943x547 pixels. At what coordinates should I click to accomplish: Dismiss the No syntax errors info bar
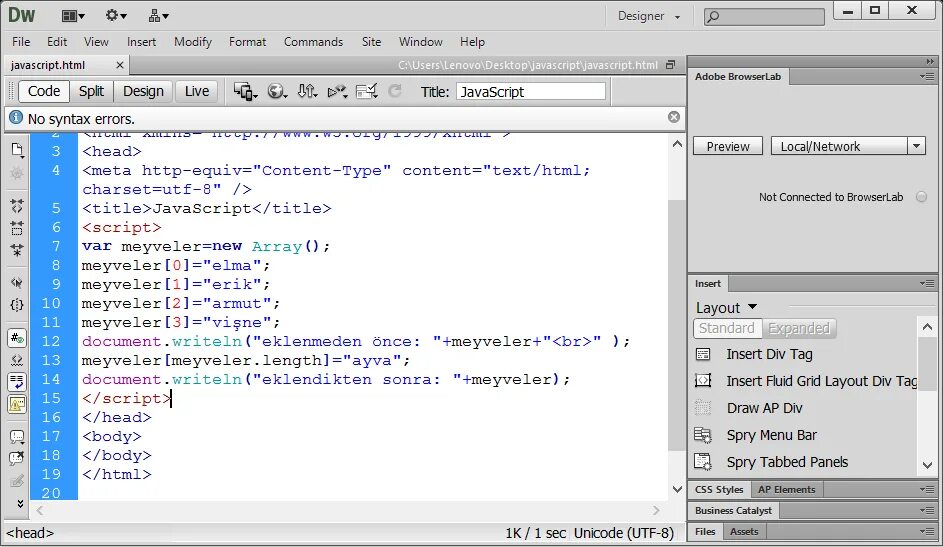coord(674,117)
